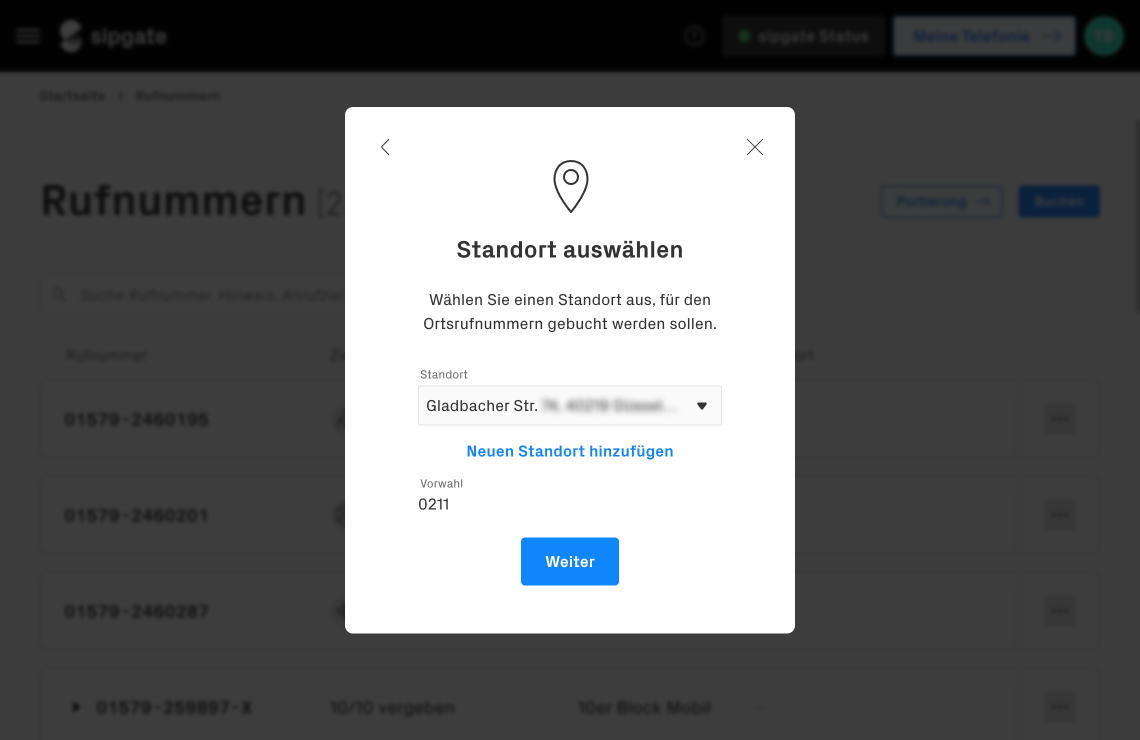This screenshot has height=740, width=1140.
Task: Expand the 01579-259897-X number block
Action: (76, 707)
